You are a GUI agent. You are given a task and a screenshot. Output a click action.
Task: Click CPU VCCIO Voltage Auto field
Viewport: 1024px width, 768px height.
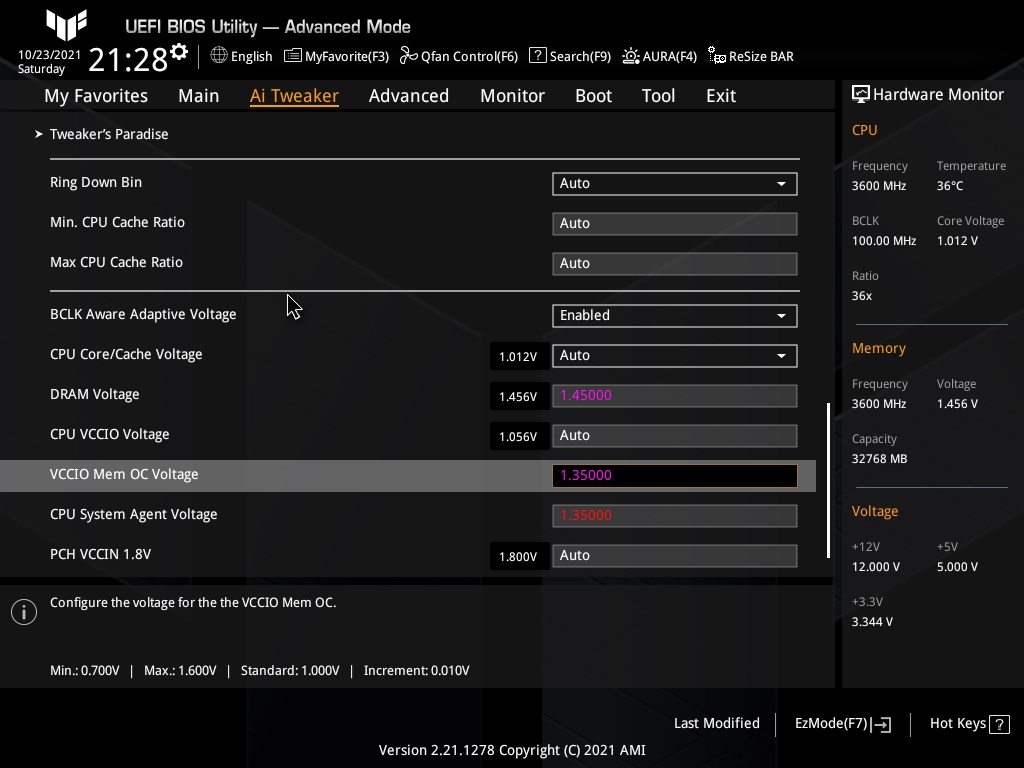pyautogui.click(x=675, y=436)
